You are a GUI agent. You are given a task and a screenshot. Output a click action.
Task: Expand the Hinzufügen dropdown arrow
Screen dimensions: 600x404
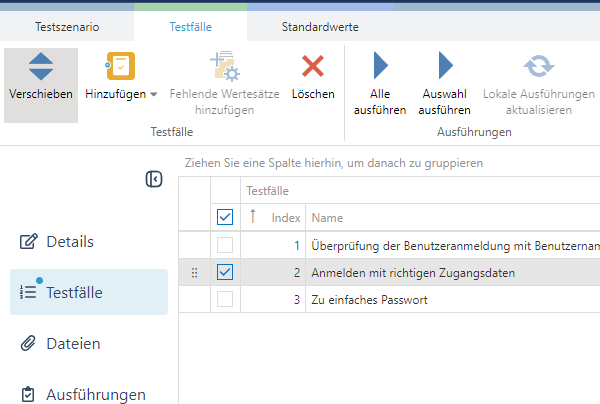[154, 95]
